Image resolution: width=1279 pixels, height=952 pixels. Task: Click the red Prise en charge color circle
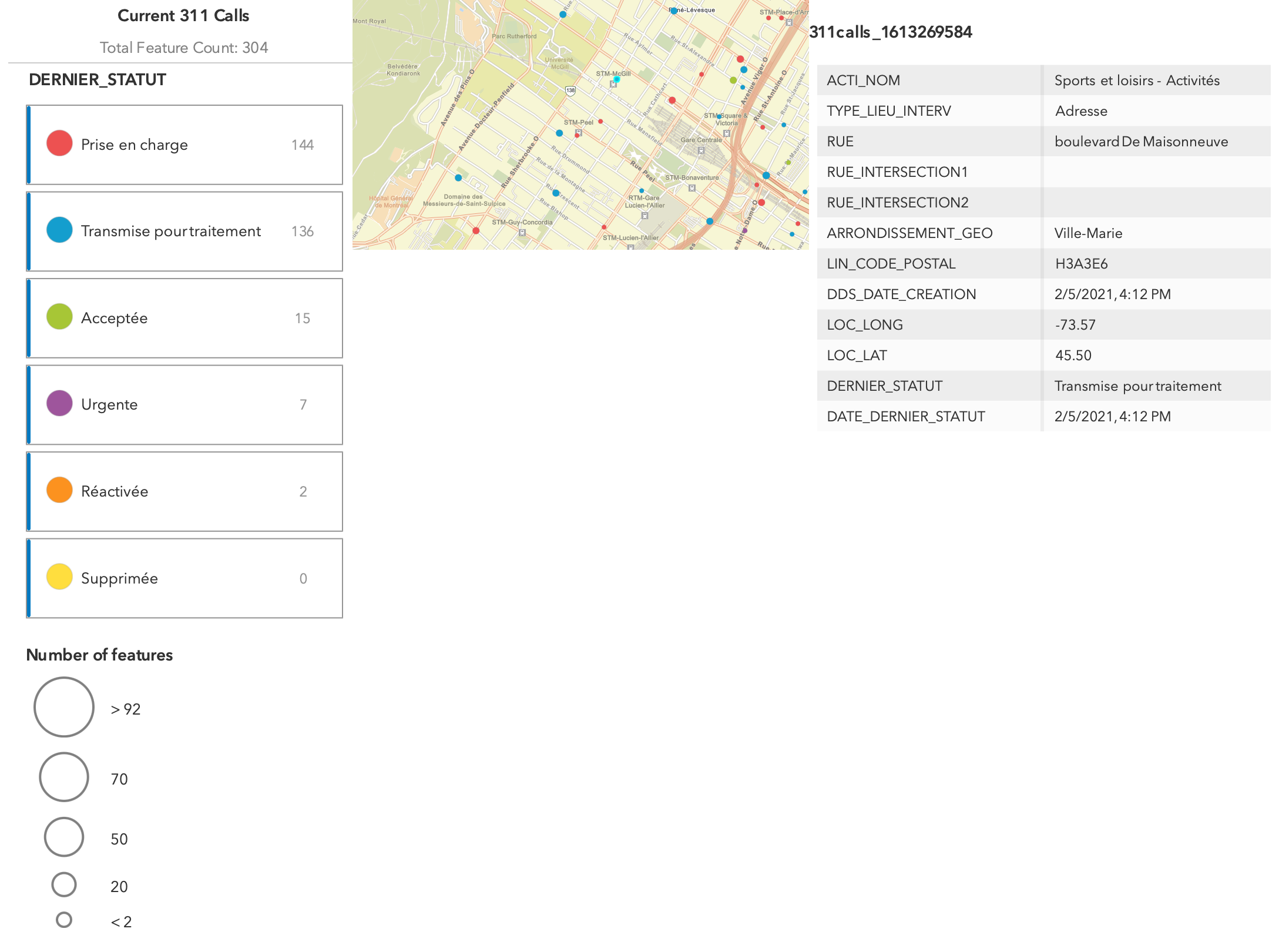pos(59,144)
